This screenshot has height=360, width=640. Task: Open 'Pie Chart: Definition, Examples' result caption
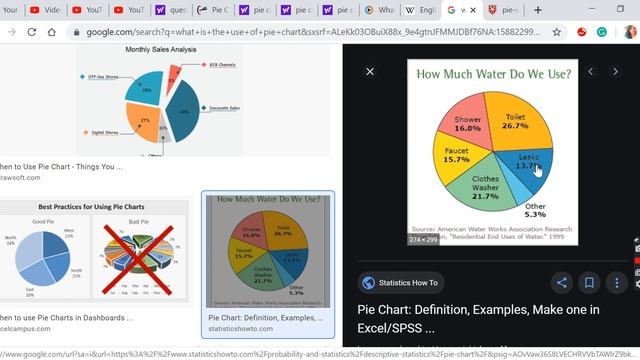pyautogui.click(x=265, y=318)
